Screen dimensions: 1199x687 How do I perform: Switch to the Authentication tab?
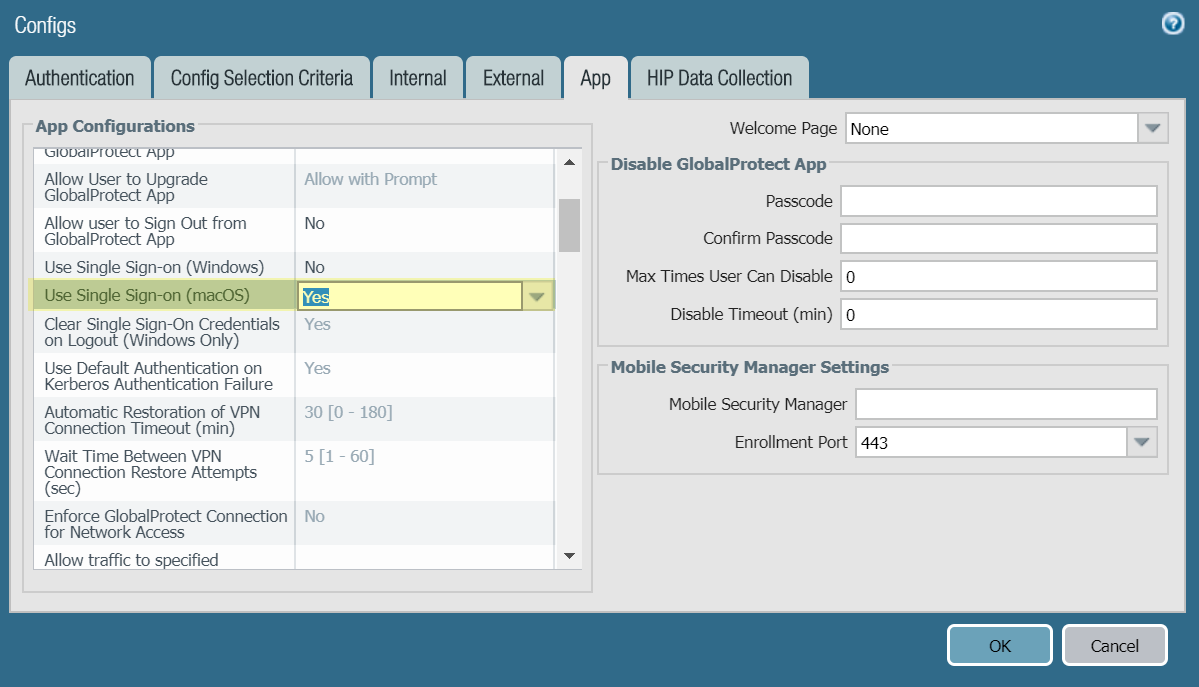(x=79, y=78)
